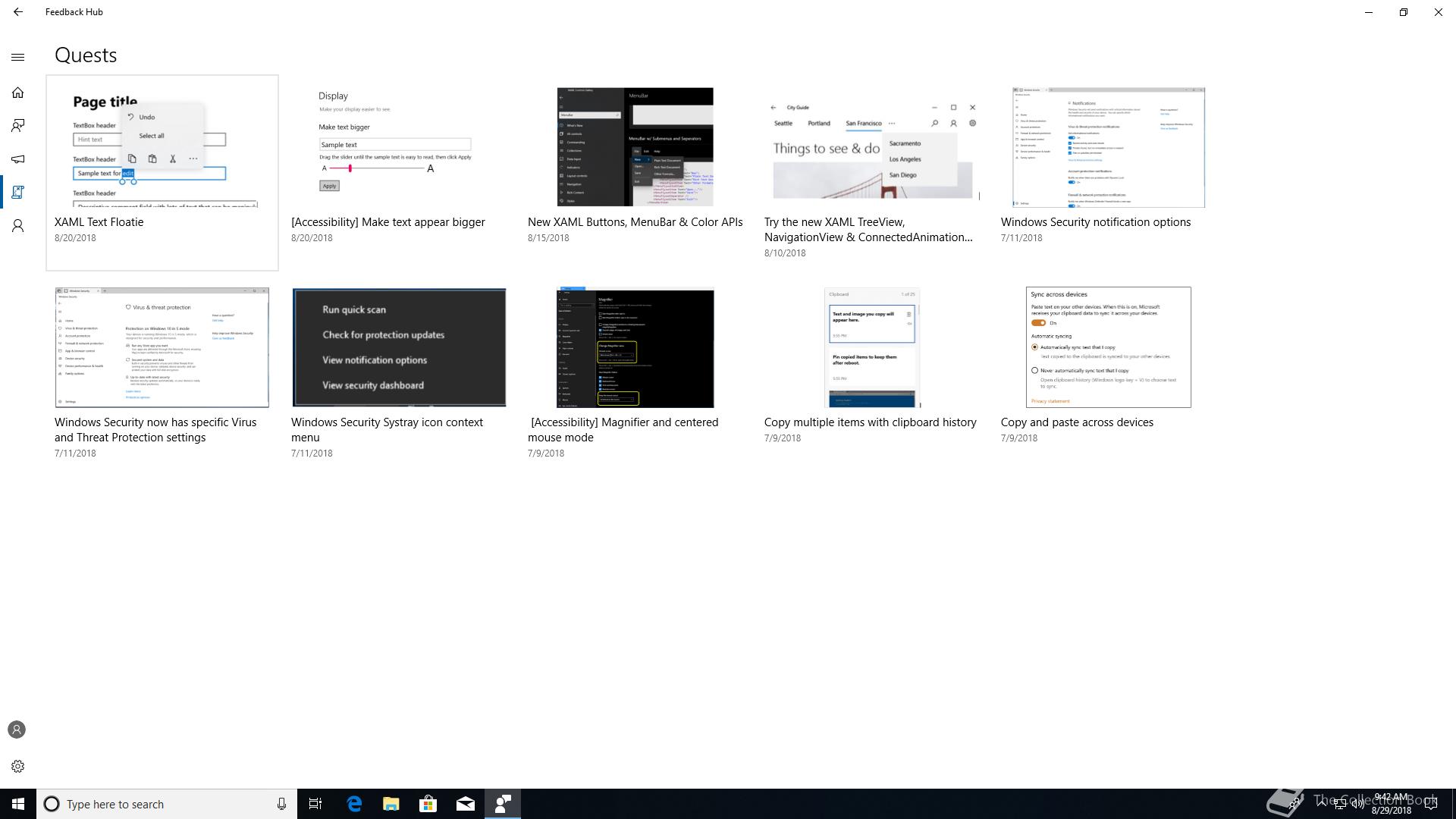This screenshot has width=1456, height=819.
Task: Go to the Home section in the sidebar
Action: pos(18,93)
